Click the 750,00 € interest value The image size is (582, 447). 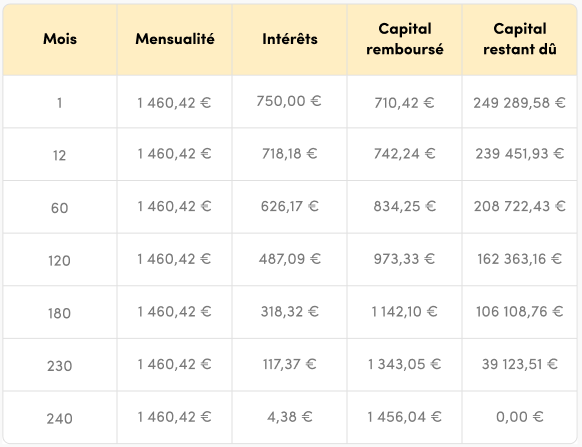(289, 101)
